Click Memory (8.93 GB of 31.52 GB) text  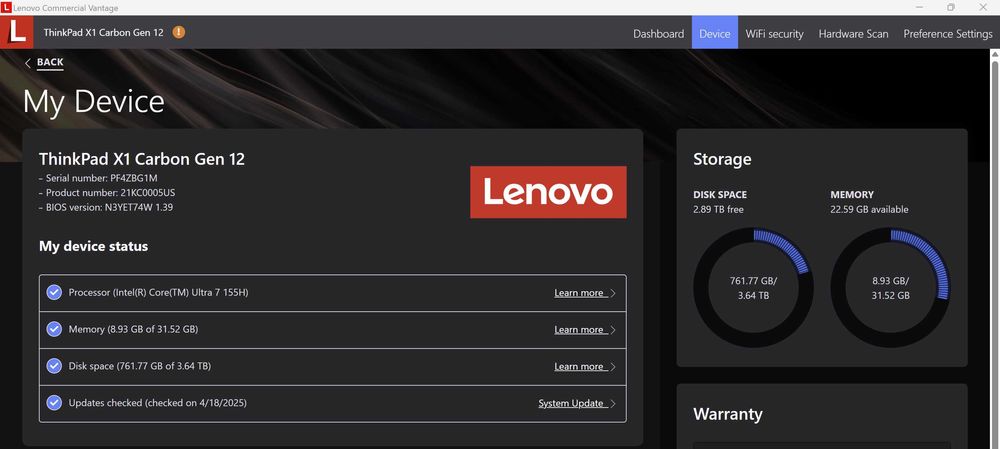[133, 330]
